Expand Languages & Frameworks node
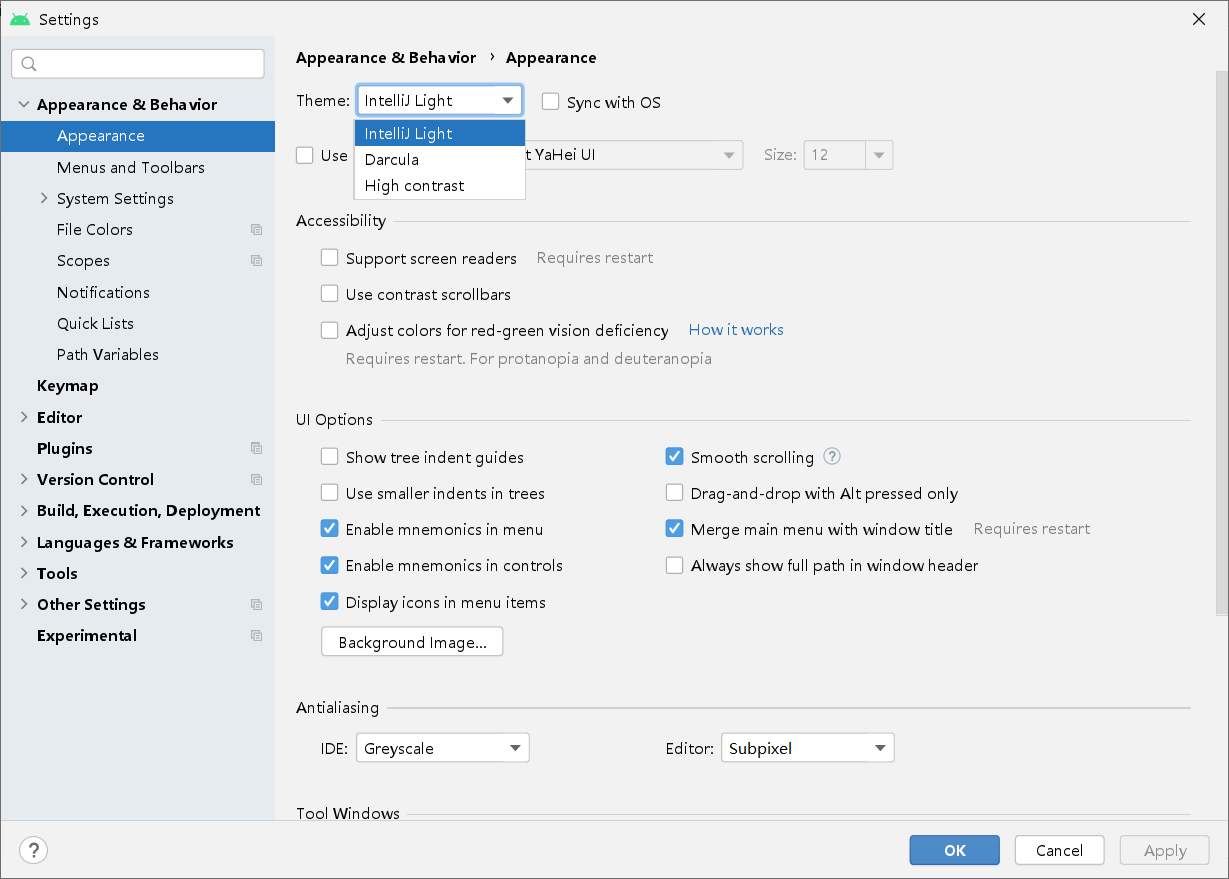Image resolution: width=1229 pixels, height=879 pixels. pos(24,542)
